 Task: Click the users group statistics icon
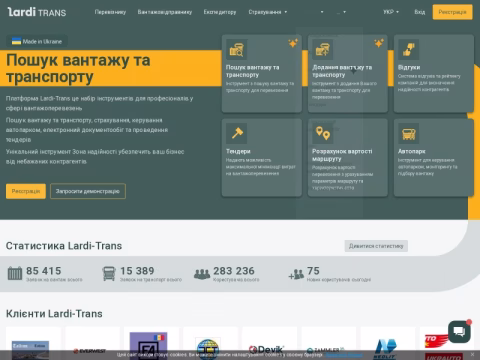pyautogui.click(x=202, y=274)
